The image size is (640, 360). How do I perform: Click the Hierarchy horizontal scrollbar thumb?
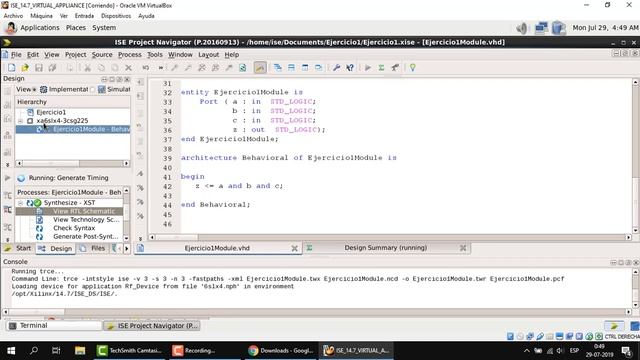51,163
